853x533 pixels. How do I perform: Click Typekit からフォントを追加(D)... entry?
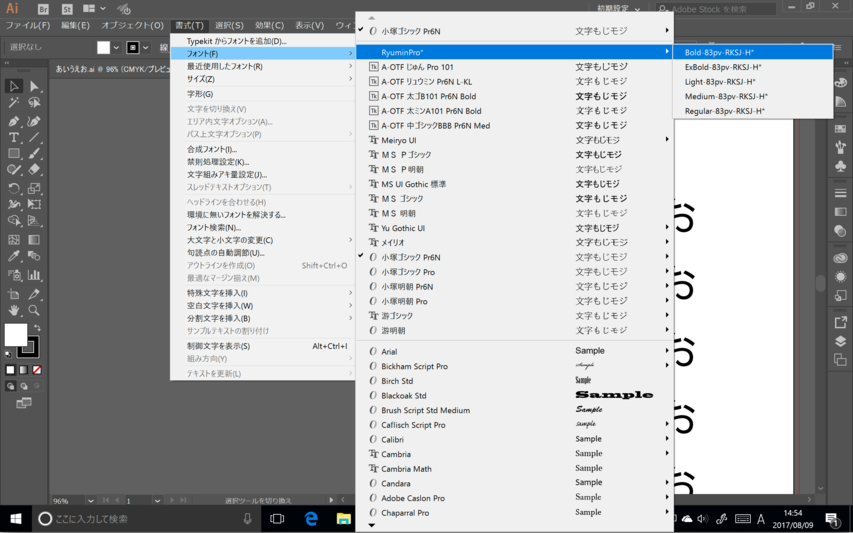(236, 41)
